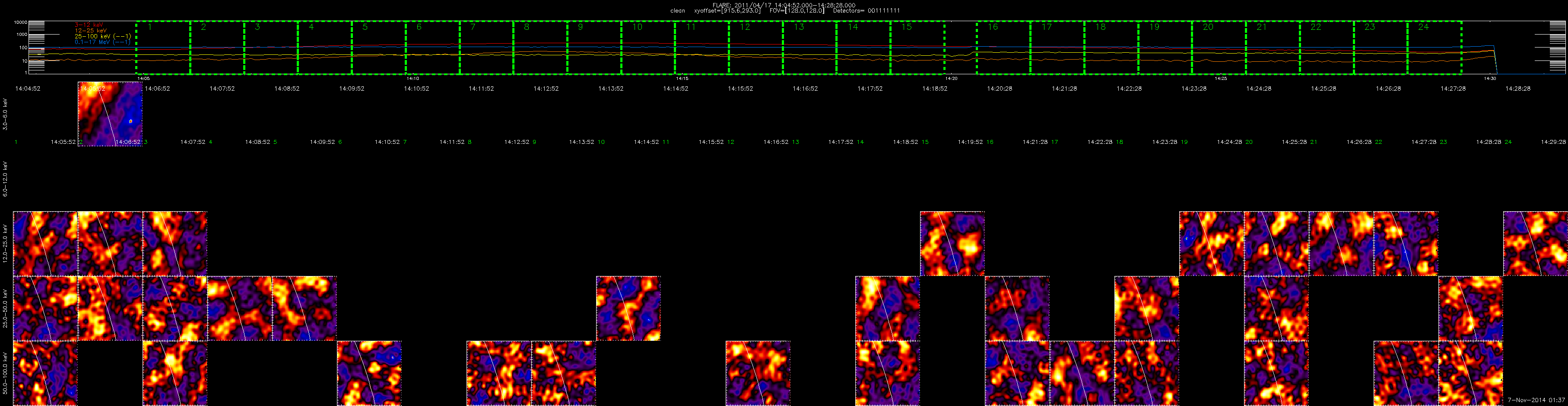The width and height of the screenshot is (1568, 406).
Task: Click the '14:20' tick label on the time axis
Action: click(952, 79)
